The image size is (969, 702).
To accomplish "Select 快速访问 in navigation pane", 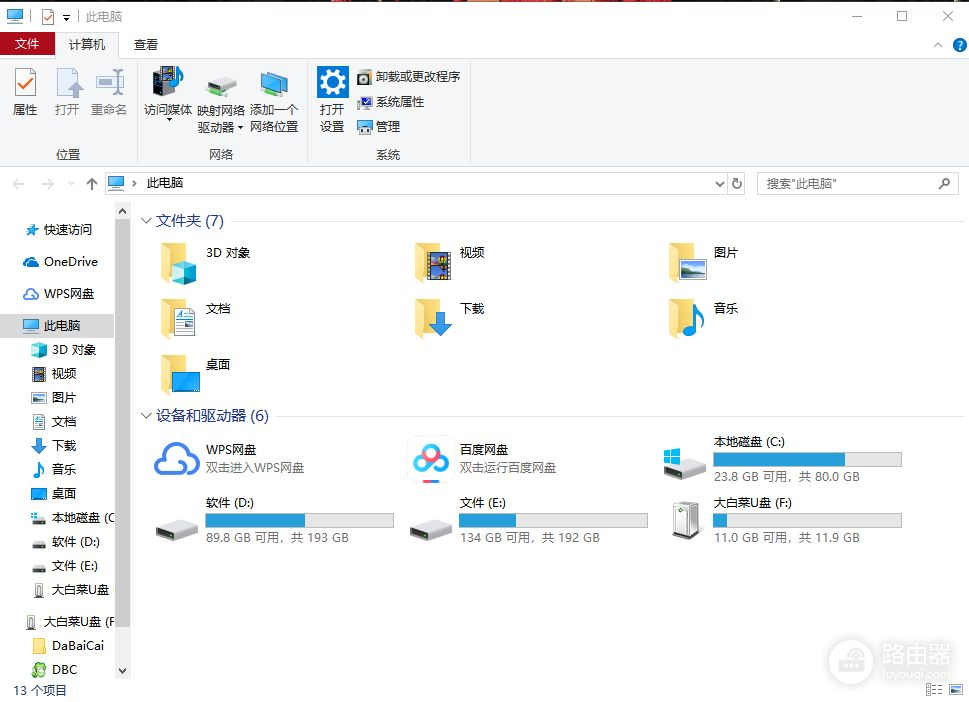I will [59, 230].
